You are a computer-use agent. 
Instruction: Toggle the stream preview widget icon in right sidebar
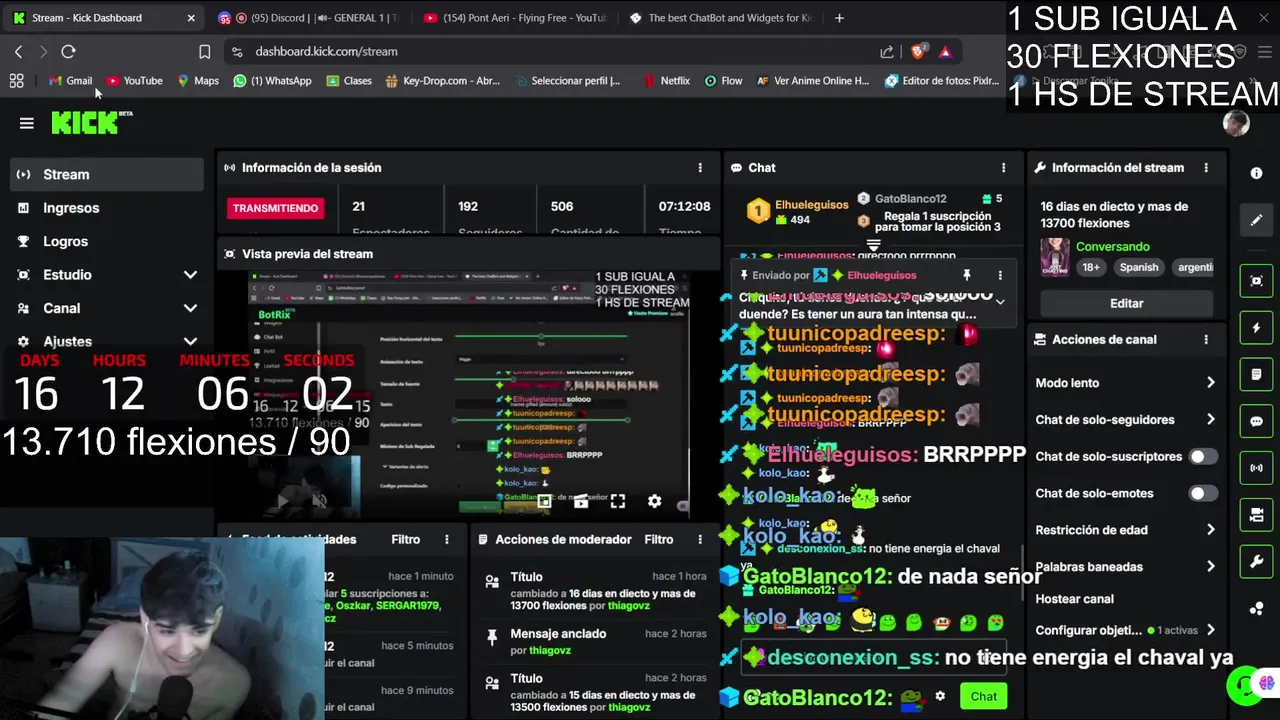coord(1257,281)
